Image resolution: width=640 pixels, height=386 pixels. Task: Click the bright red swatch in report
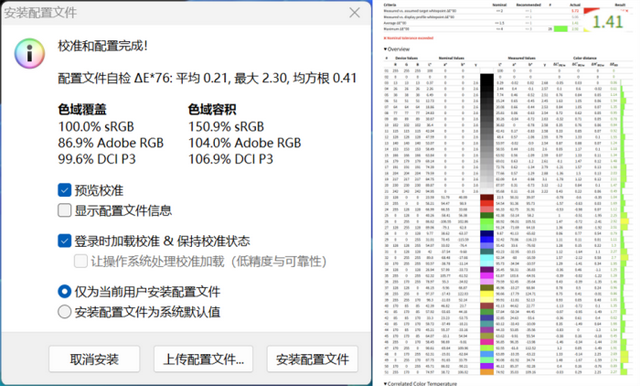tap(487, 203)
